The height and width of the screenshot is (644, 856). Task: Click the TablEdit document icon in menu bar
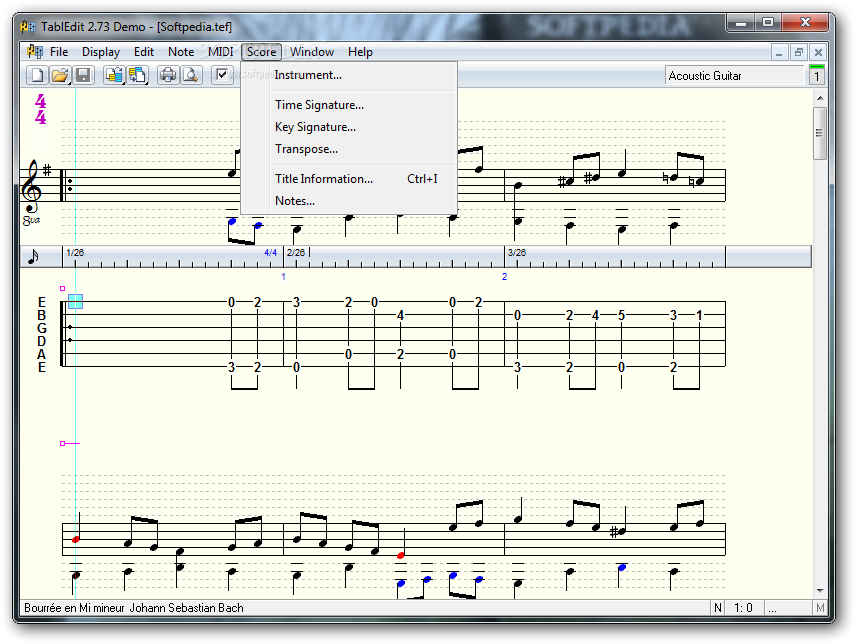35,52
